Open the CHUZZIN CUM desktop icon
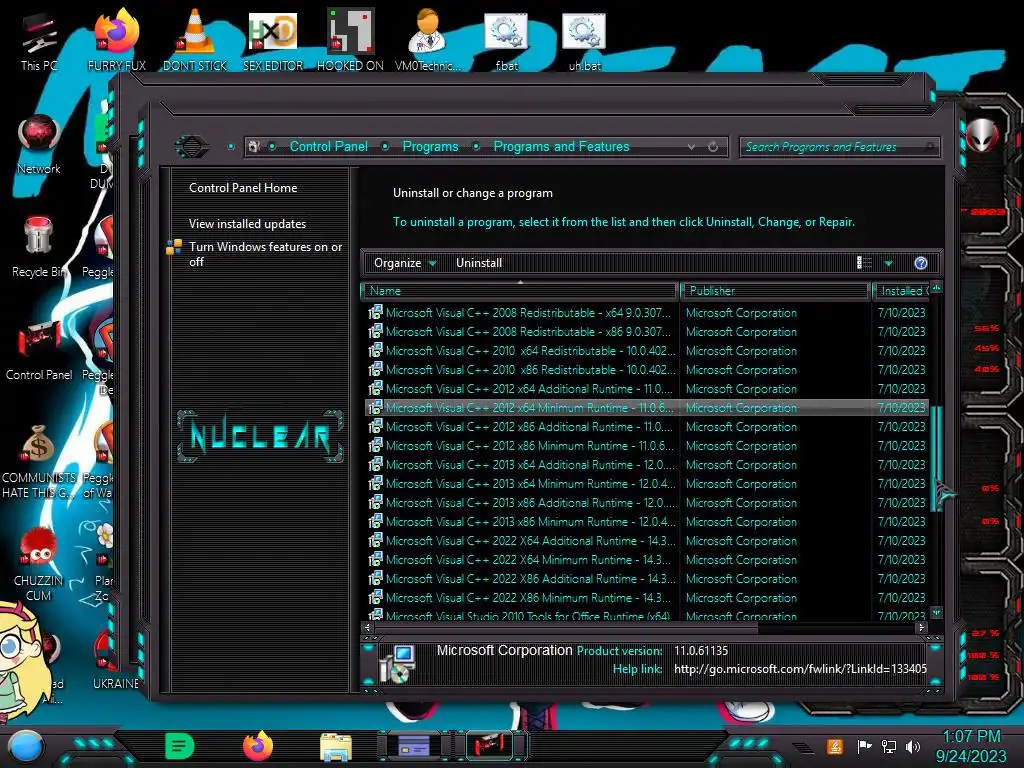Screen dimensions: 1024x768 (39, 565)
